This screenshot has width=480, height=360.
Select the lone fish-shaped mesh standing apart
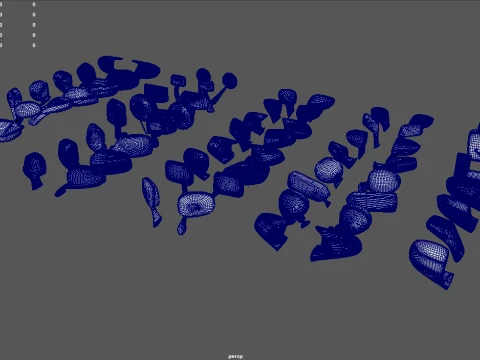pos(152,202)
